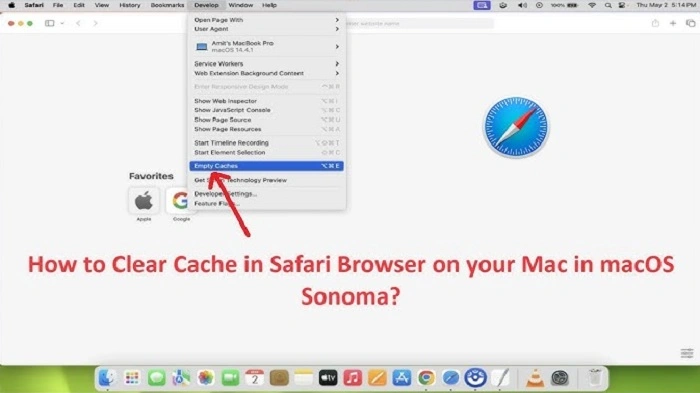Viewport: 700px width, 393px height.
Task: Launch FaceTime from the Dock
Action: click(x=230, y=378)
